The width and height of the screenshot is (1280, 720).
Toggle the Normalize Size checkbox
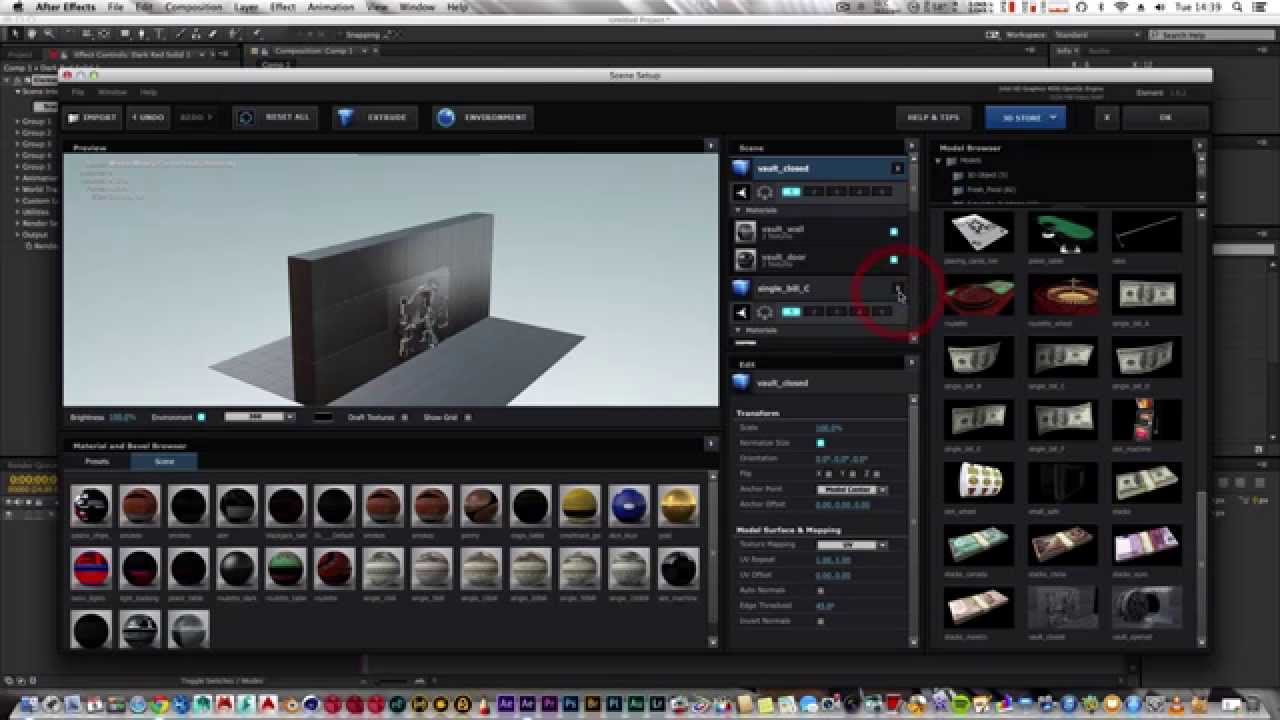820,443
